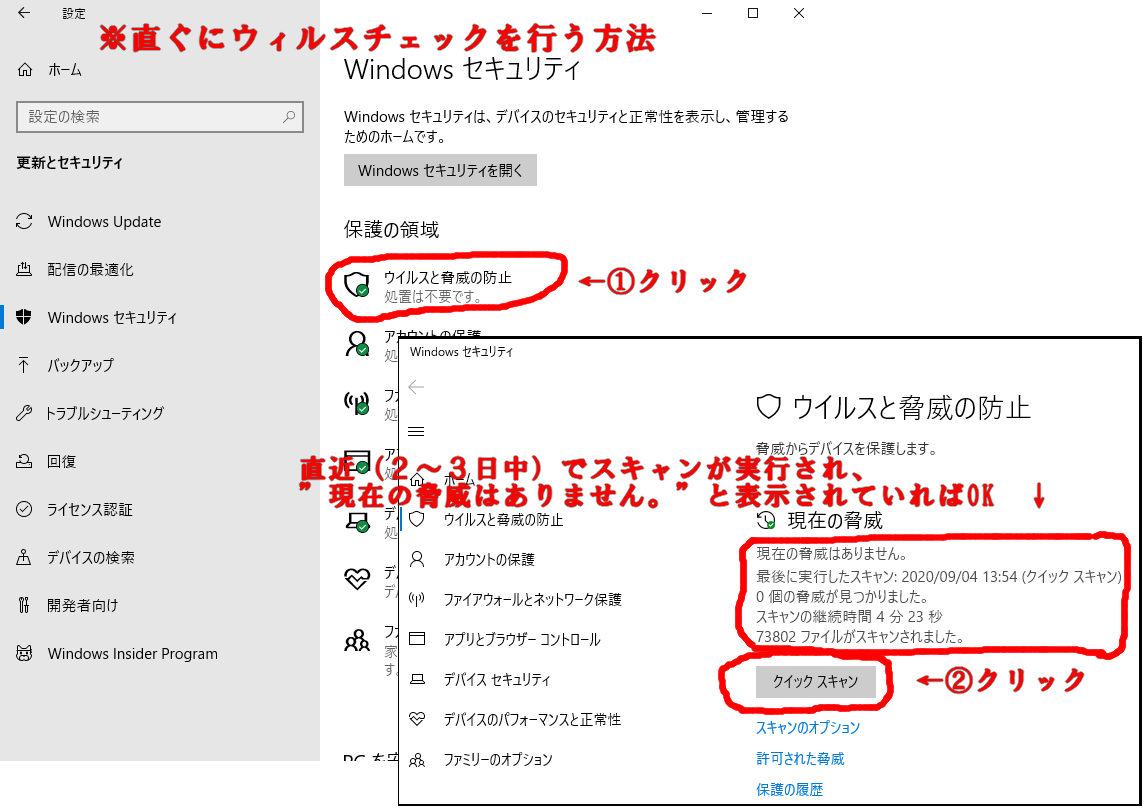
Task: Start a scan with the クイック スキャン button
Action: 815,681
